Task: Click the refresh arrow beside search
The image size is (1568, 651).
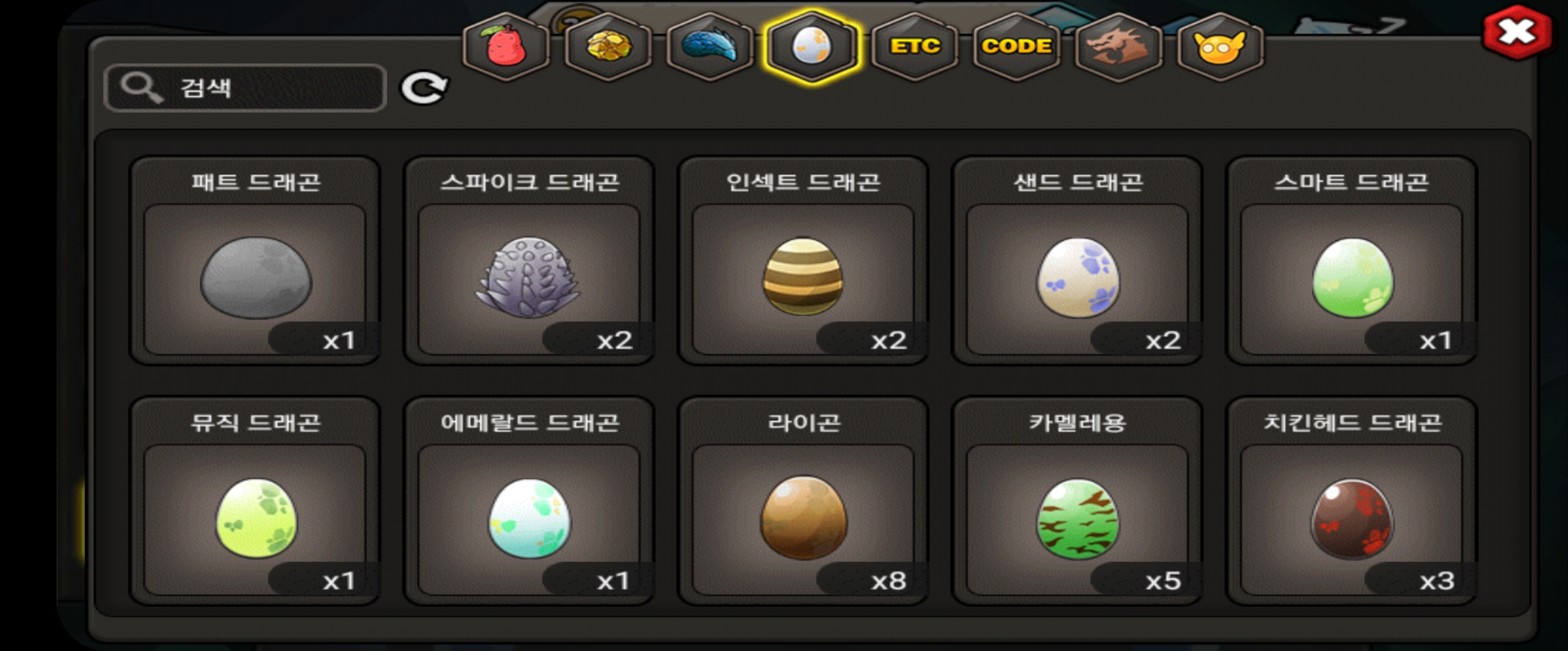Action: 424,88
